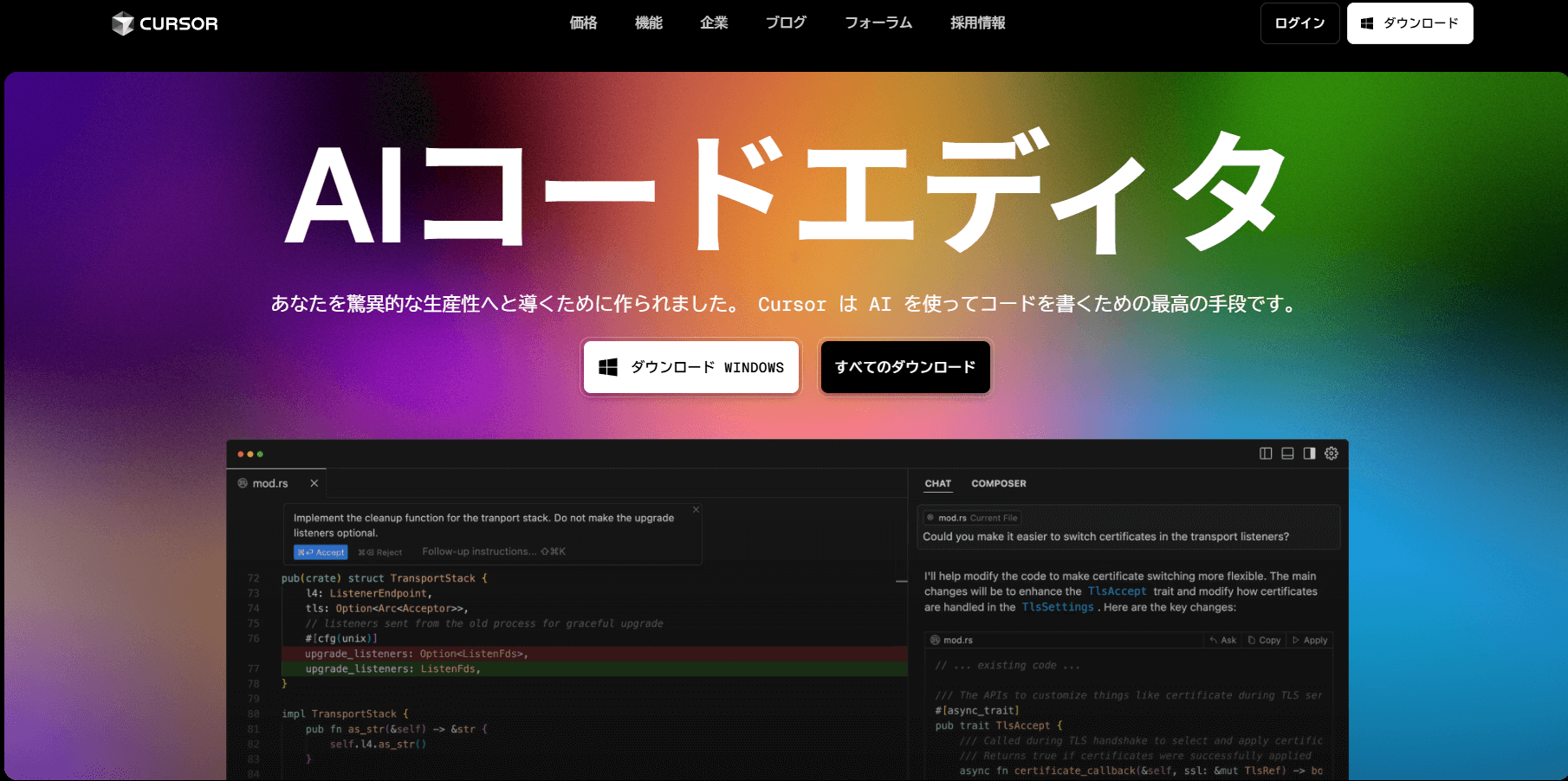This screenshot has width=1568, height=781.
Task: Click the 'pub trait TlsAccept {' line
Action: click(999, 726)
